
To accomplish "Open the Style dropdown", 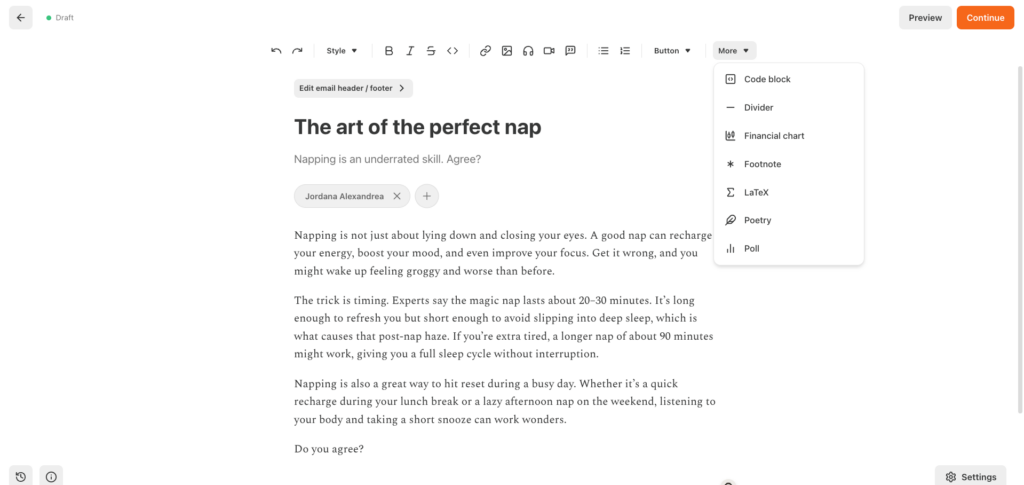I will click(x=342, y=51).
